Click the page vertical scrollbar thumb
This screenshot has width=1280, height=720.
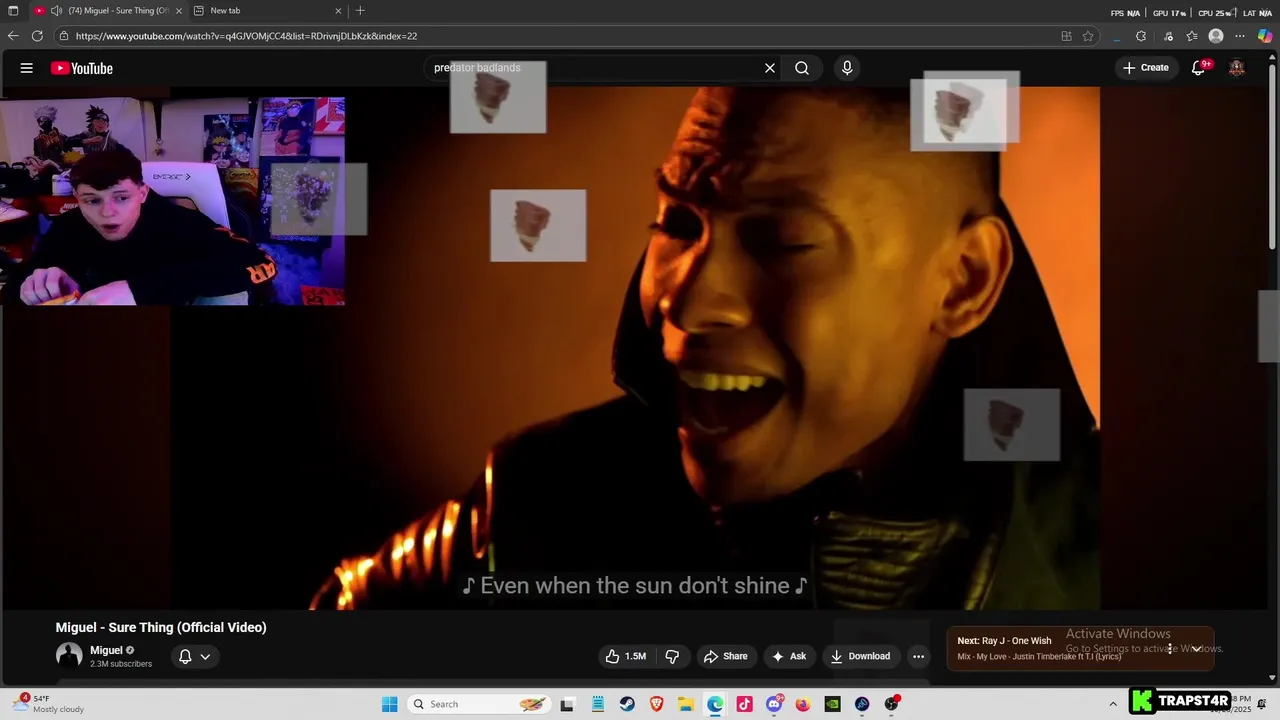pyautogui.click(x=1273, y=155)
